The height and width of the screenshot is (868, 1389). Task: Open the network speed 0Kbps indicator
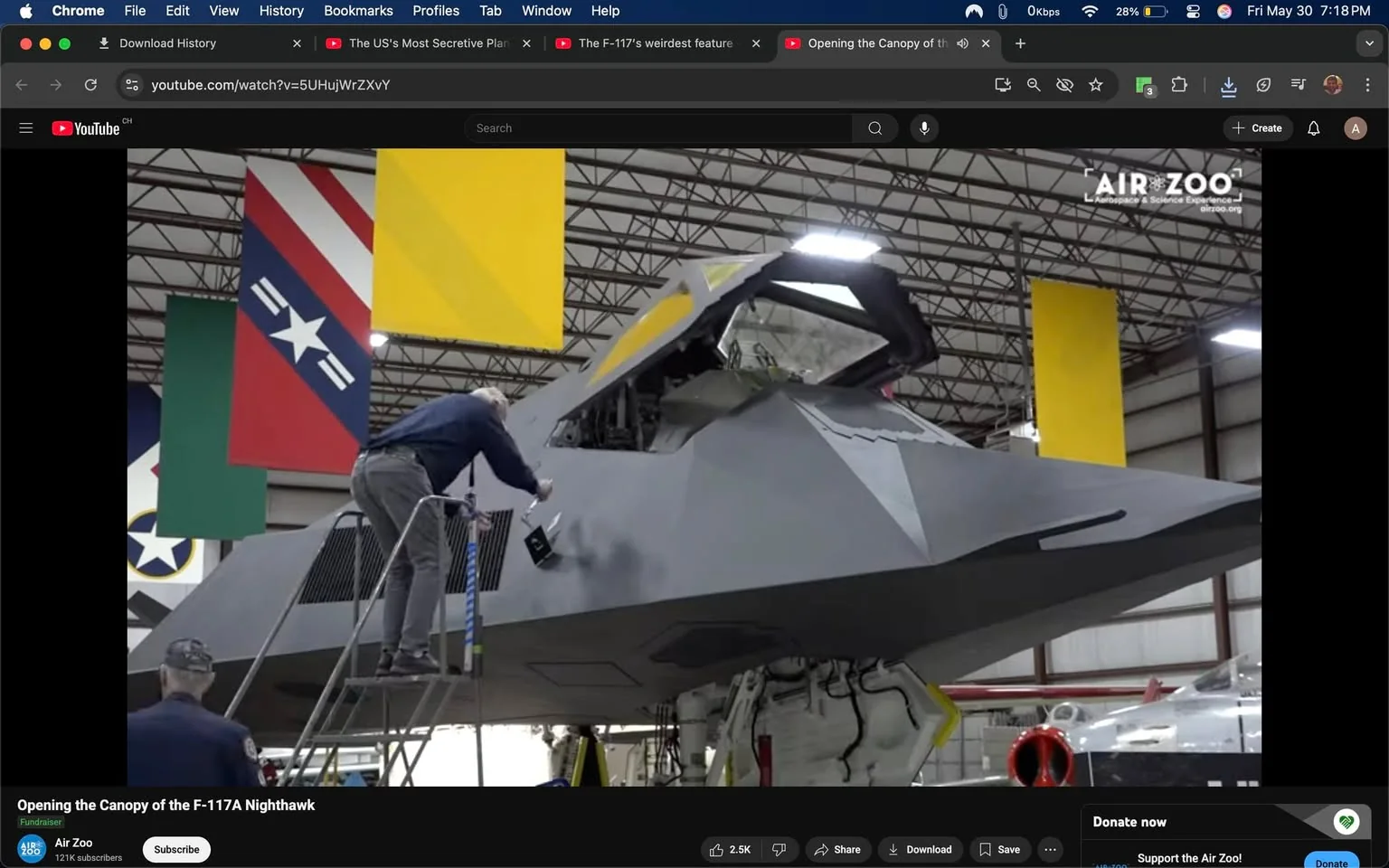pos(1043,11)
